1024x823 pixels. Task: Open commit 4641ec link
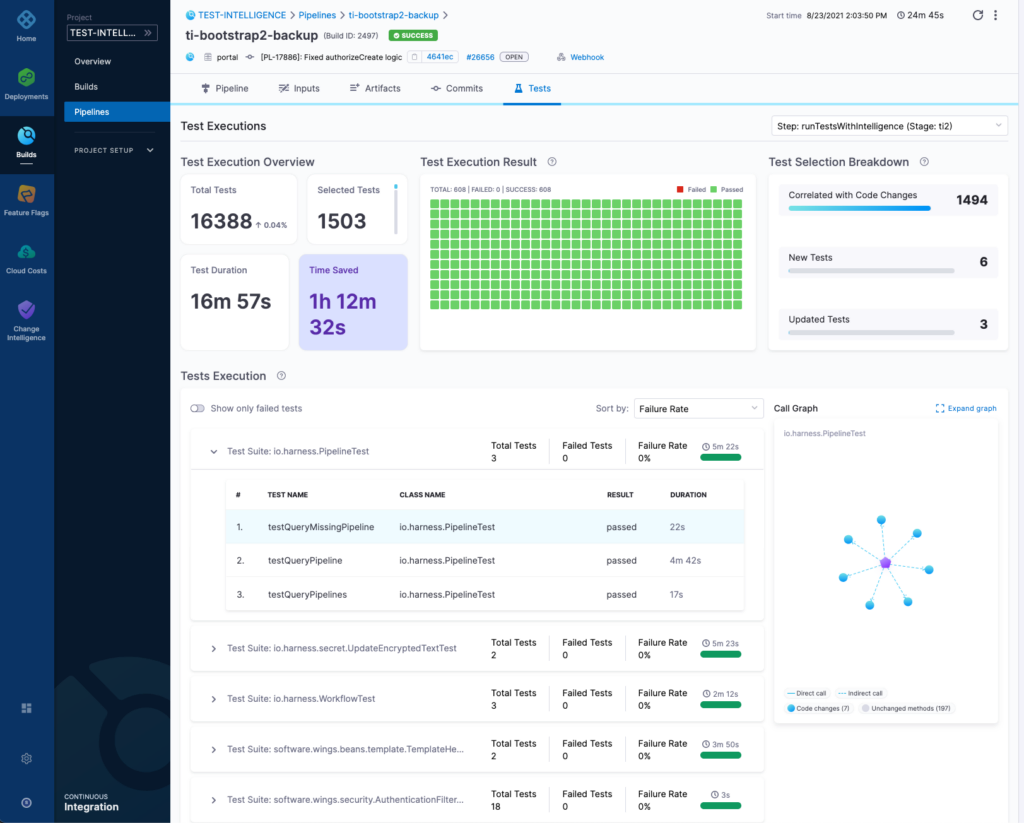tap(440, 57)
